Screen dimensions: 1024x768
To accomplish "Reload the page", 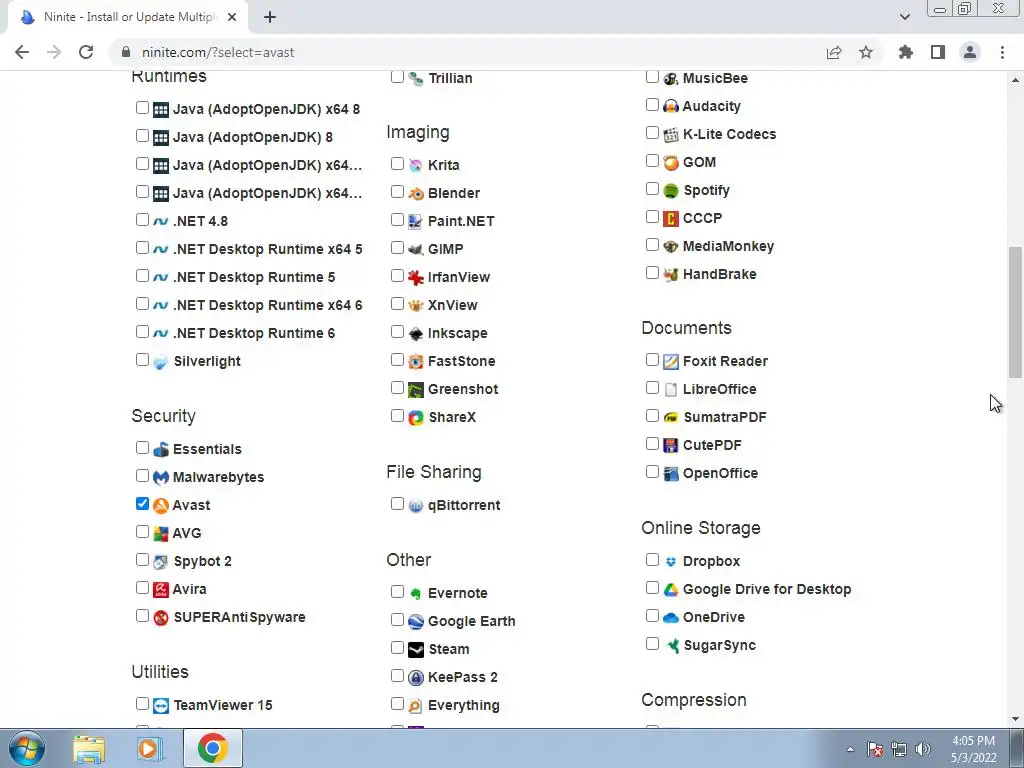I will pos(86,52).
